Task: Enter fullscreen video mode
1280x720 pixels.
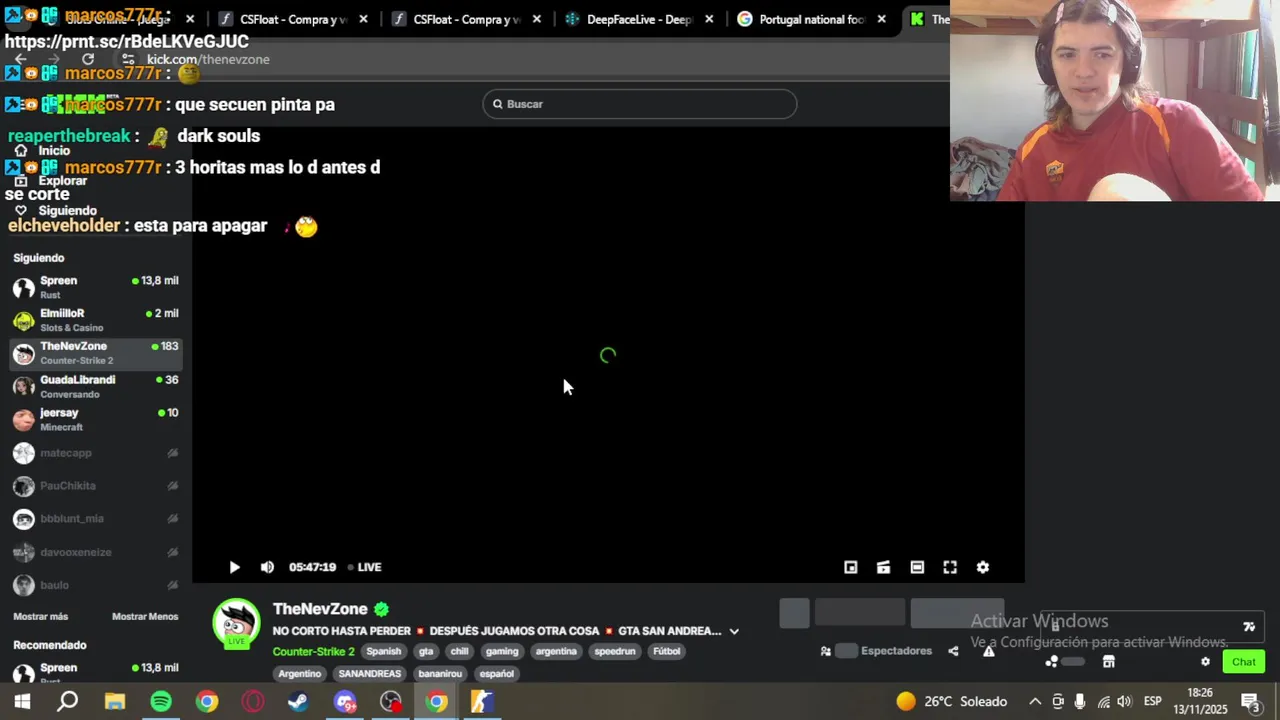Action: click(x=950, y=567)
